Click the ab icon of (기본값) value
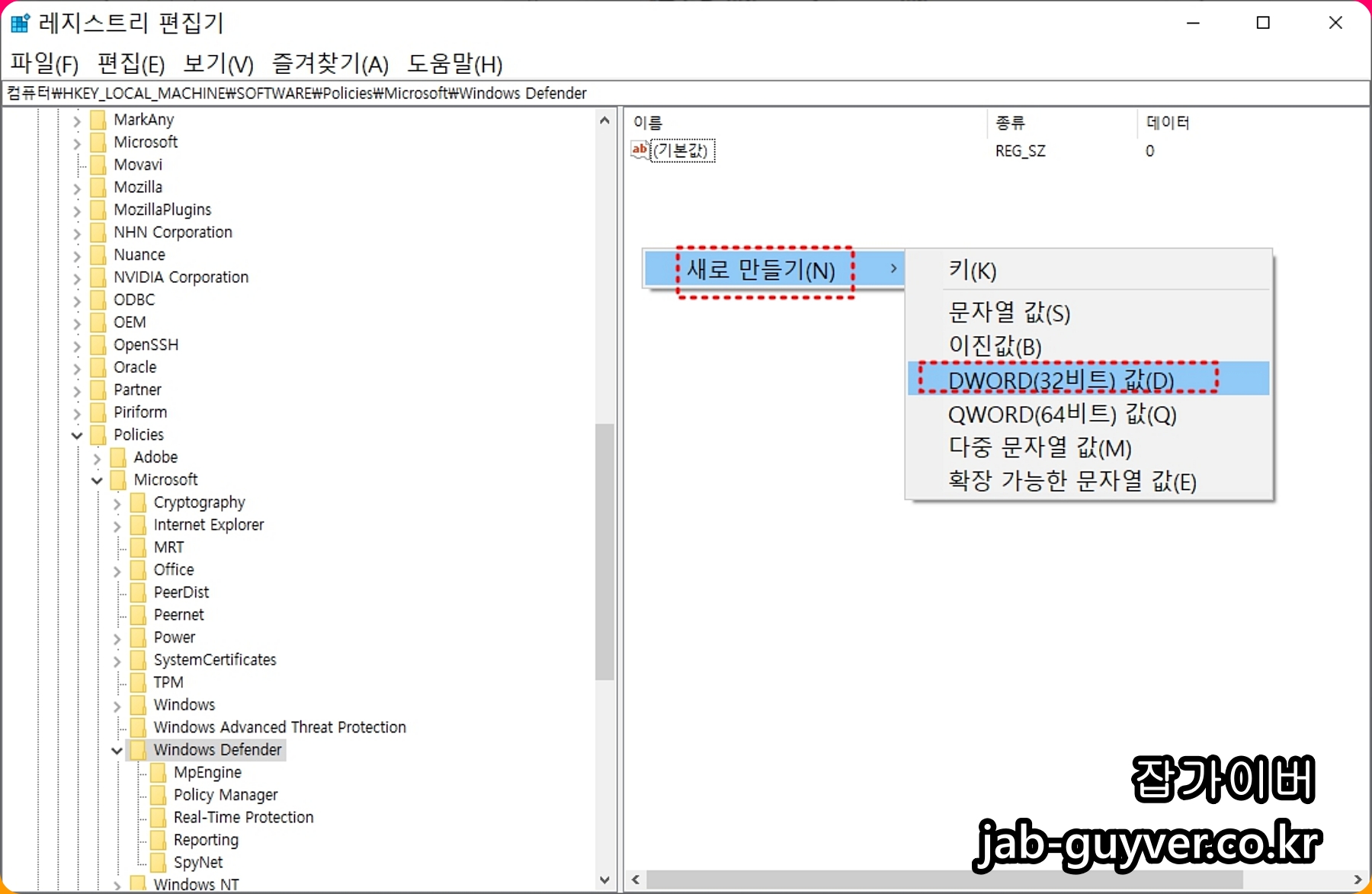This screenshot has height=894, width=1372. click(x=640, y=150)
